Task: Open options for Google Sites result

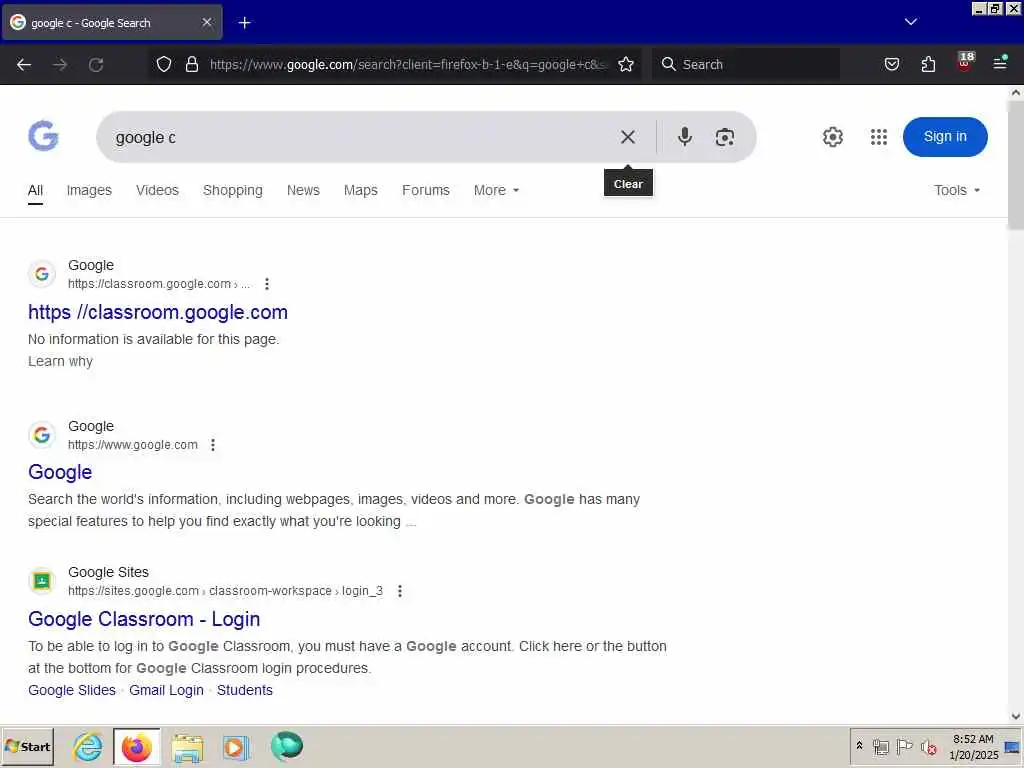Action: tap(400, 591)
